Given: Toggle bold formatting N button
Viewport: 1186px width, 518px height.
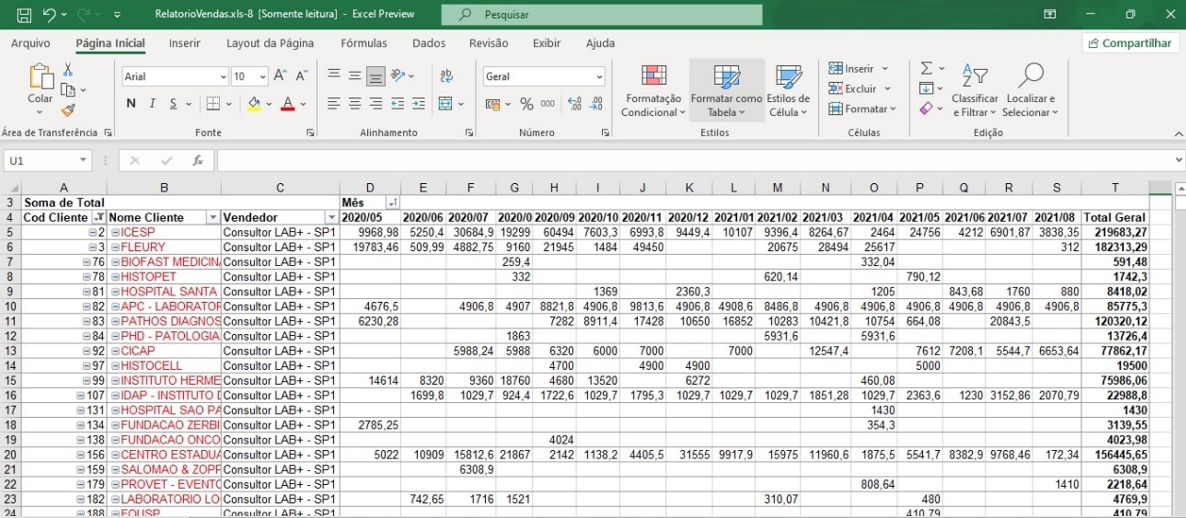Looking at the screenshot, I should 131,104.
